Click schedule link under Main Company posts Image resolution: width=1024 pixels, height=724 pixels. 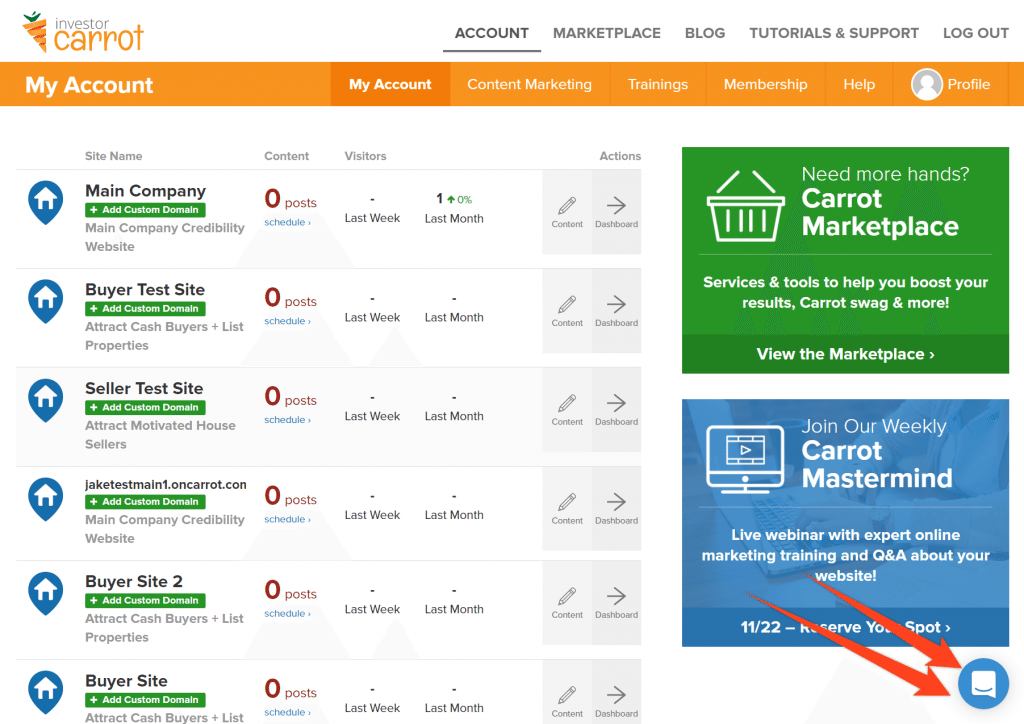(287, 223)
